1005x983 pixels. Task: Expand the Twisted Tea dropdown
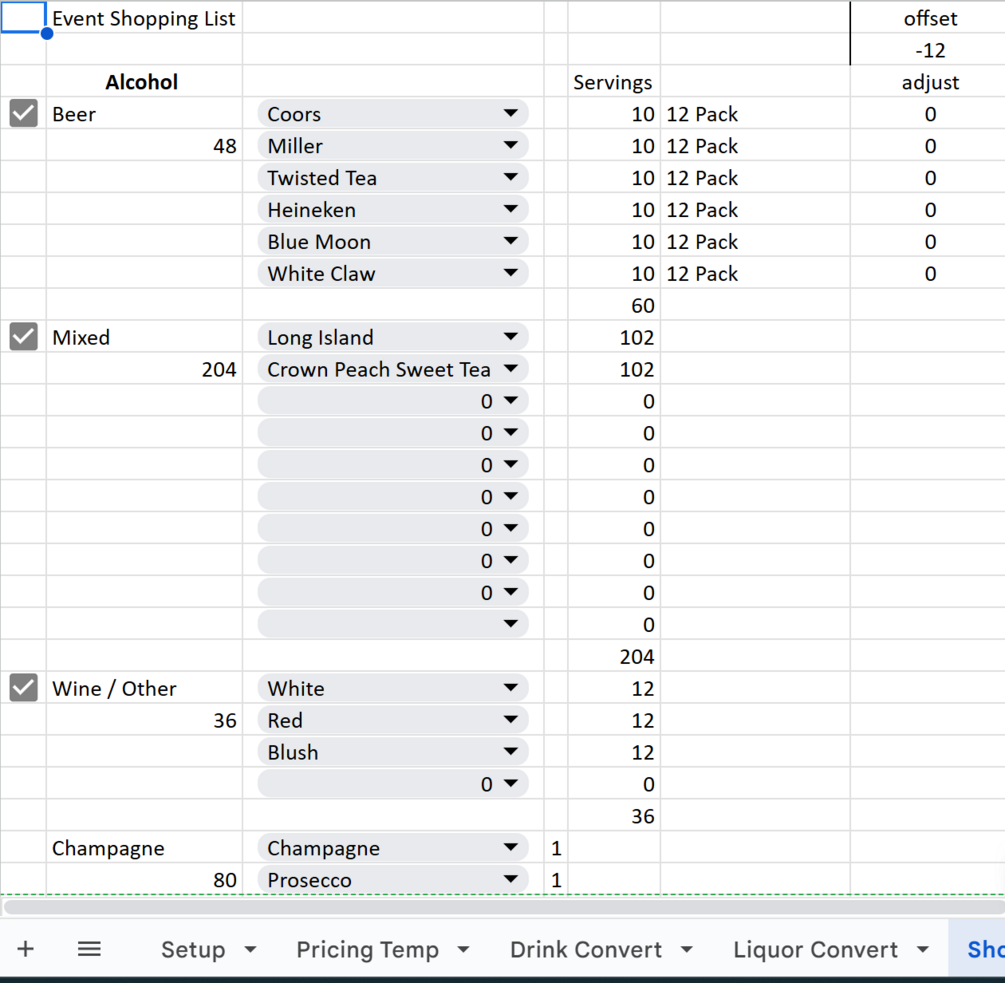point(393,178)
